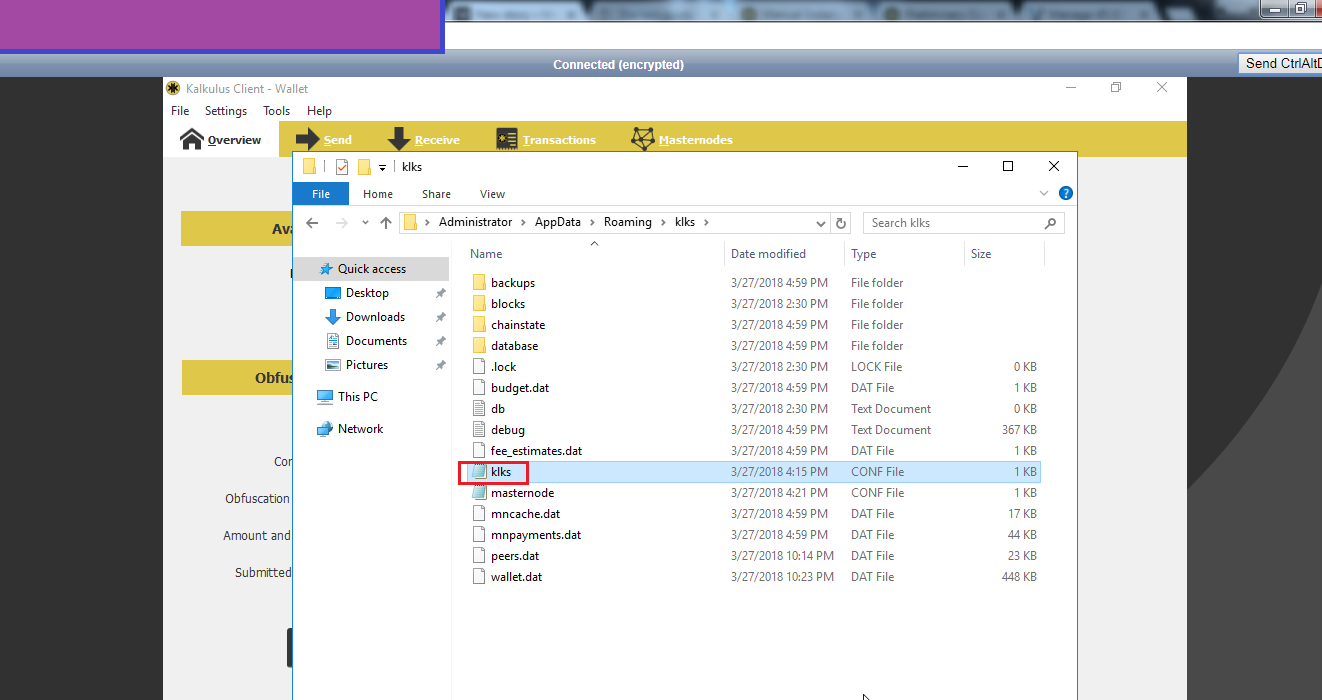The height and width of the screenshot is (700, 1322).
Task: Open recent locations dropdown arrow
Action: coord(365,223)
